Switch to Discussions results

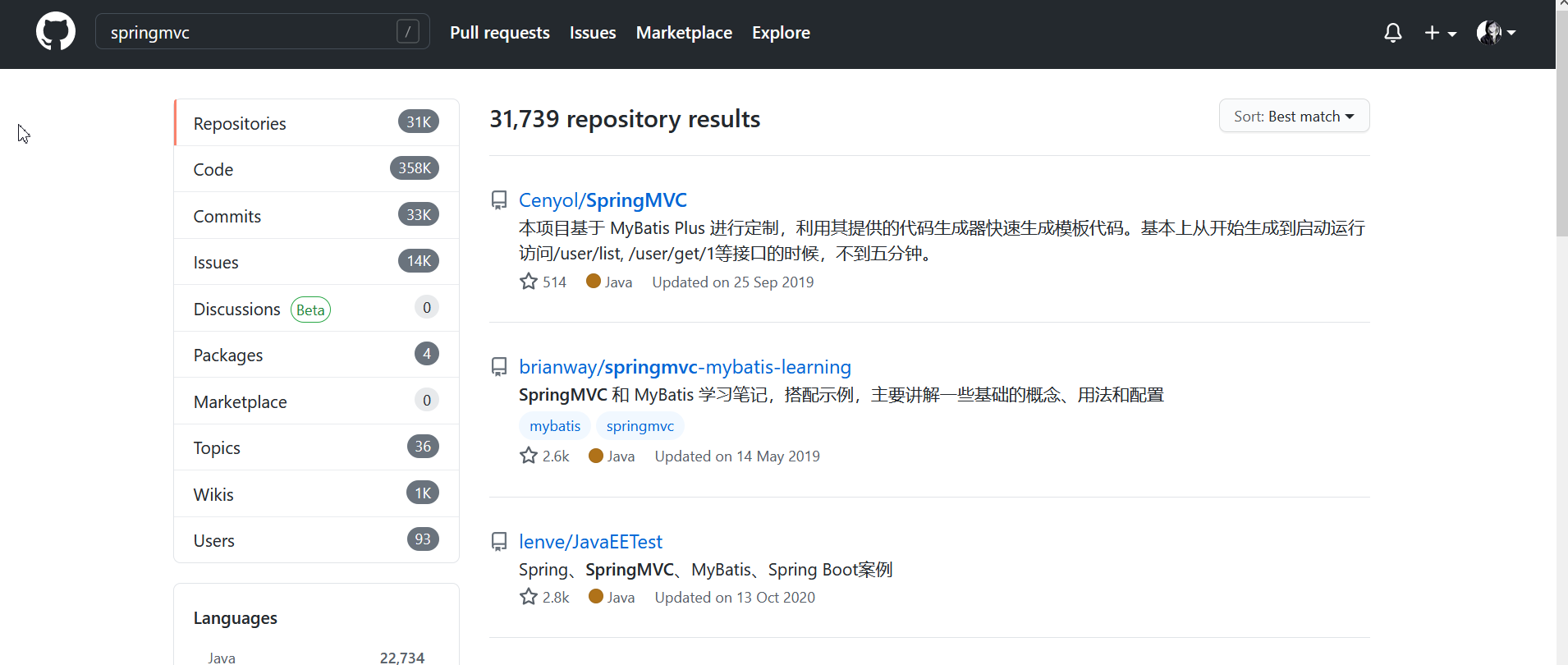(317, 309)
